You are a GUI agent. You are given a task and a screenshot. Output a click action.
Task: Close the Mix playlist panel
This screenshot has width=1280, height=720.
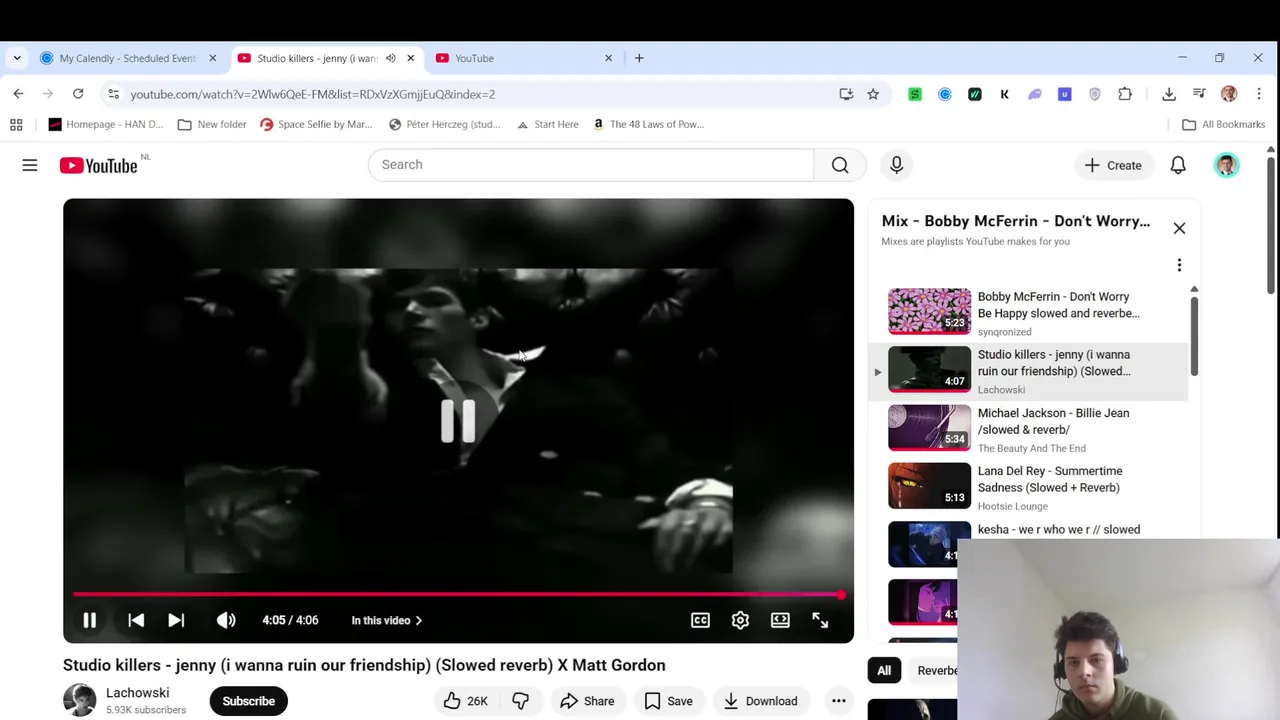pyautogui.click(x=1179, y=228)
